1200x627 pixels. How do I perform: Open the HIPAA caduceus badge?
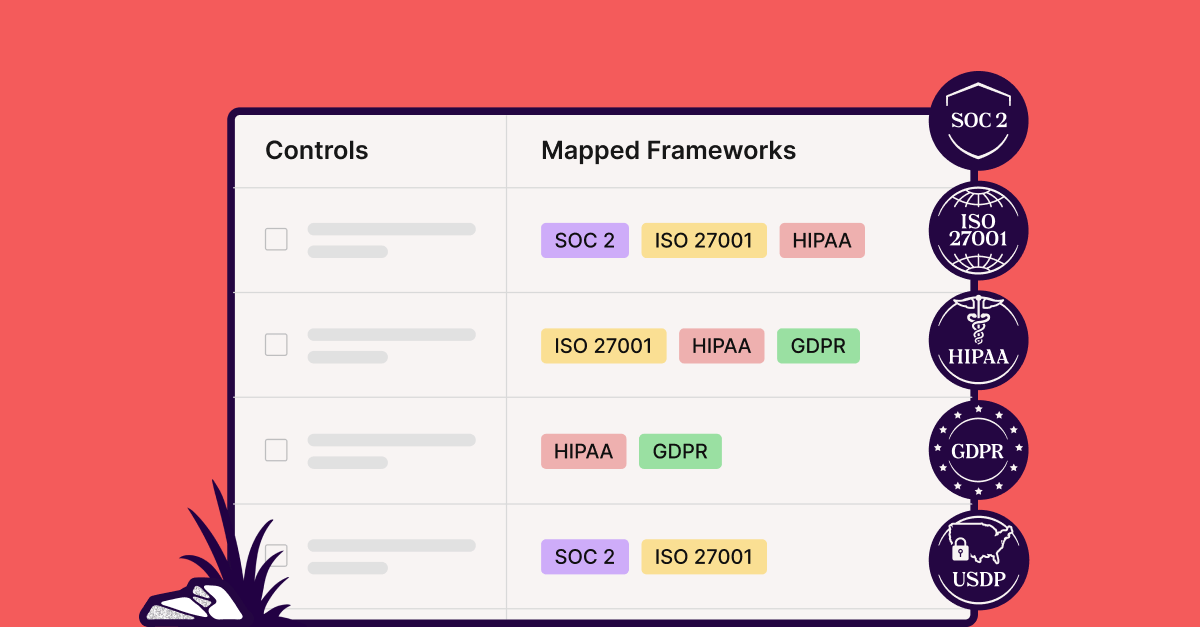(x=978, y=341)
